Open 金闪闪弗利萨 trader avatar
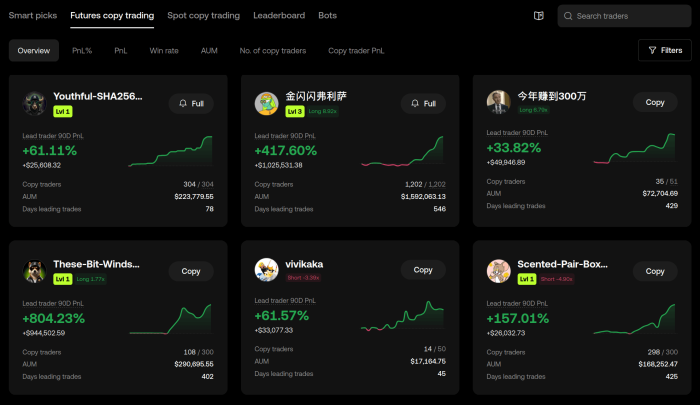This screenshot has width=700, height=405. (267, 104)
